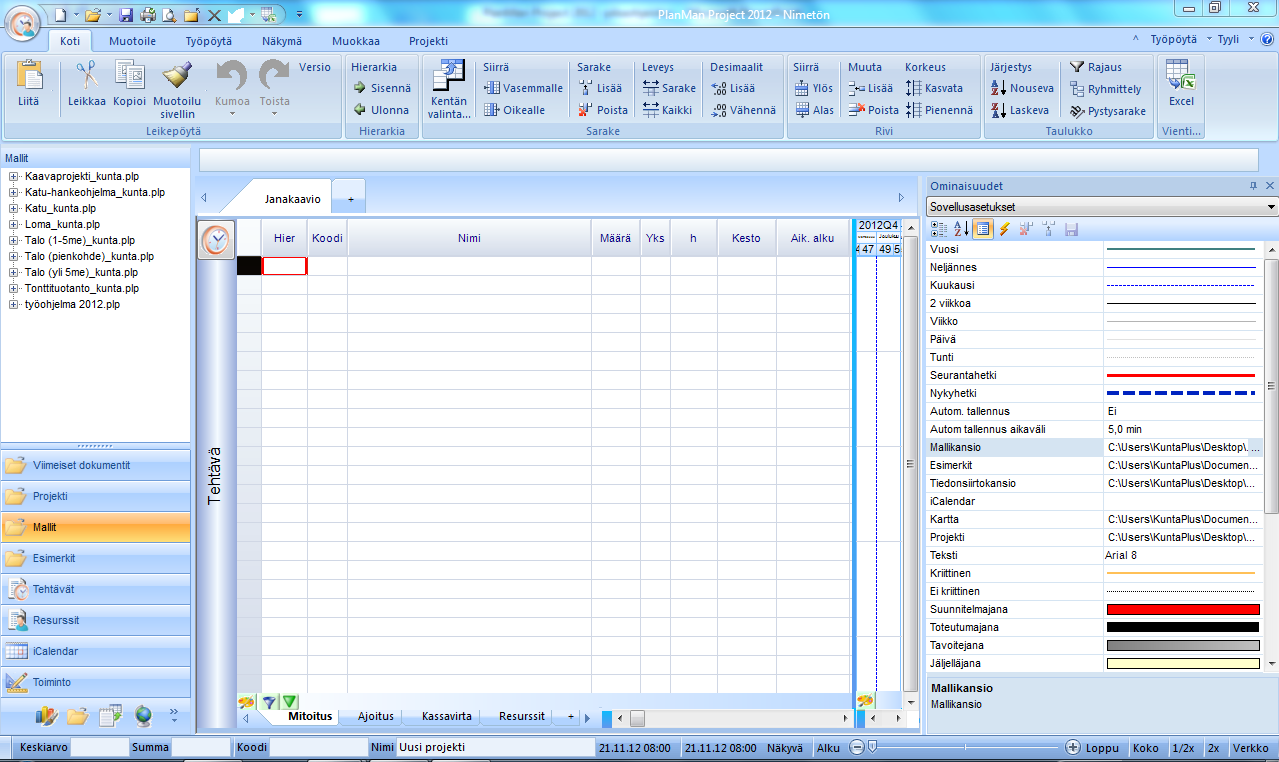
Task: Select the Ajoitus bottom tab
Action: coord(376,716)
